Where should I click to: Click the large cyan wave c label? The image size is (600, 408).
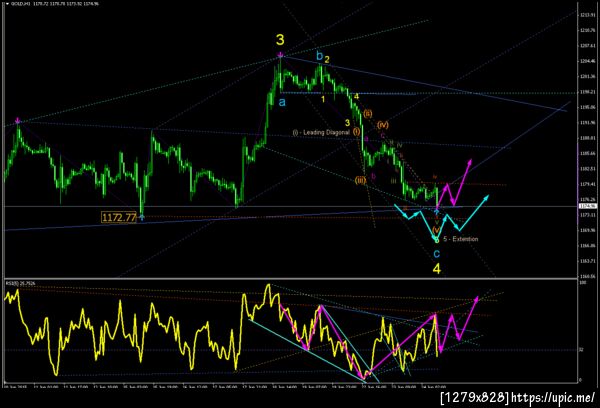pyautogui.click(x=436, y=253)
